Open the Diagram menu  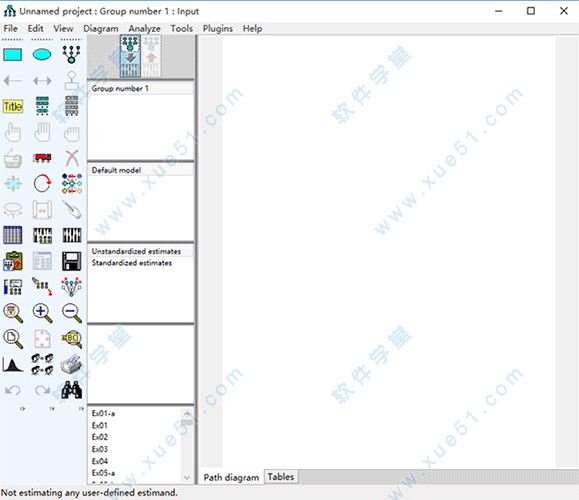(101, 28)
